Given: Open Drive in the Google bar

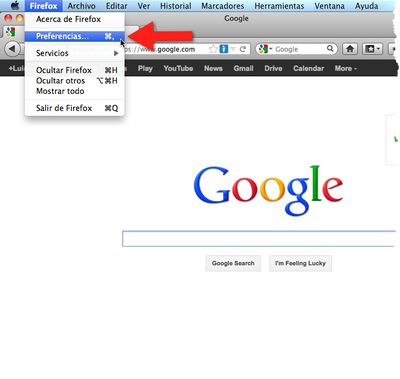Looking at the screenshot, I should click(x=273, y=68).
